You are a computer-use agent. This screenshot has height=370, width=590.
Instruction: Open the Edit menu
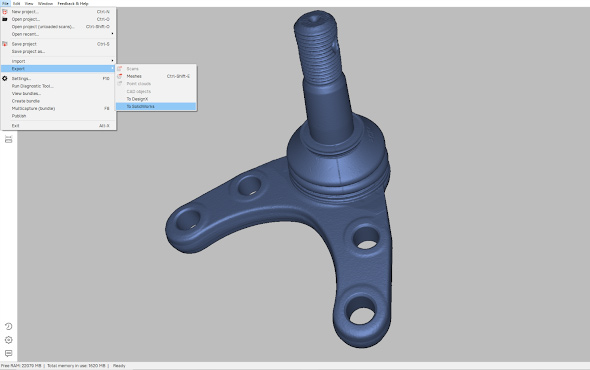tap(17, 3)
